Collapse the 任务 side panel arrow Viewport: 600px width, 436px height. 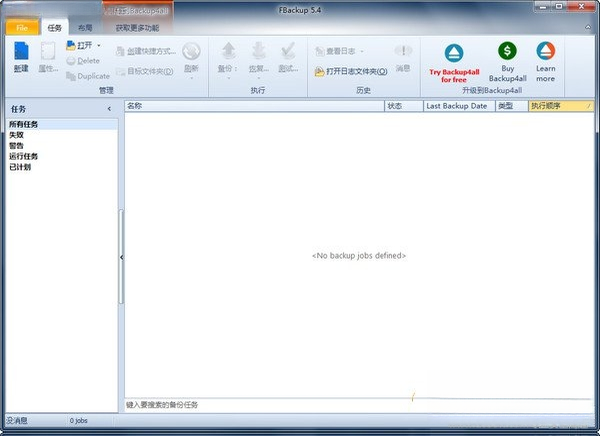[109, 109]
